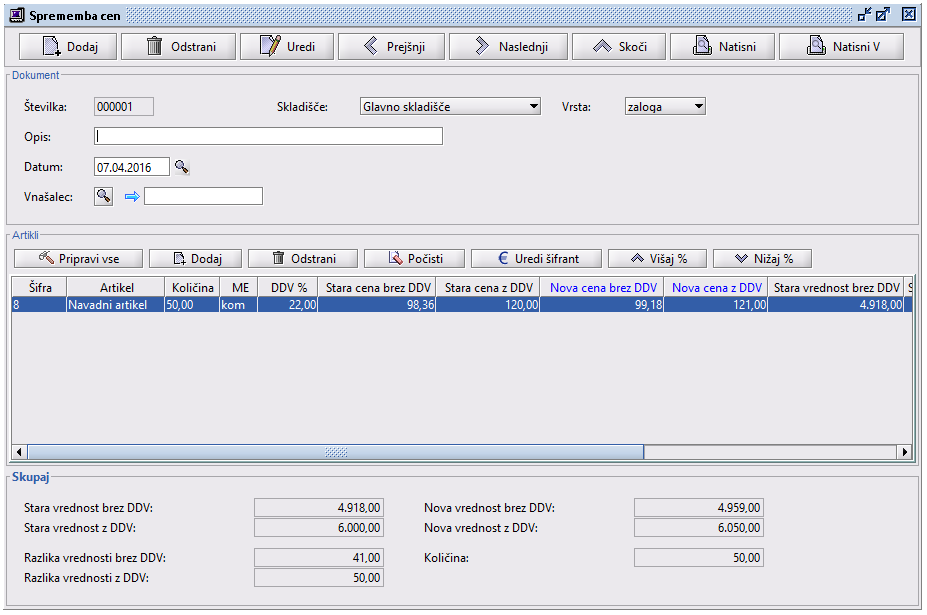Go to previous record with Prejšnji
Image resolution: width=927 pixels, height=615 pixels.
[x=390, y=47]
